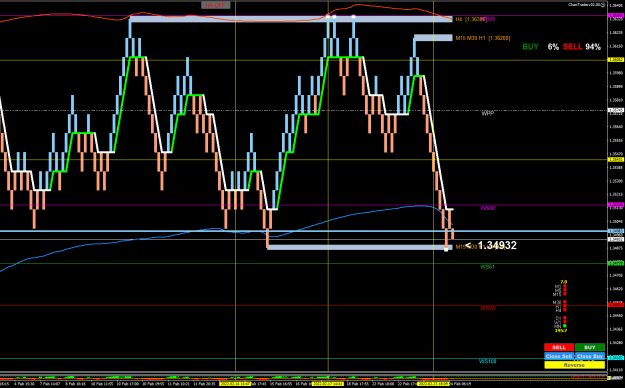Click the WS38 support label

click(x=487, y=208)
